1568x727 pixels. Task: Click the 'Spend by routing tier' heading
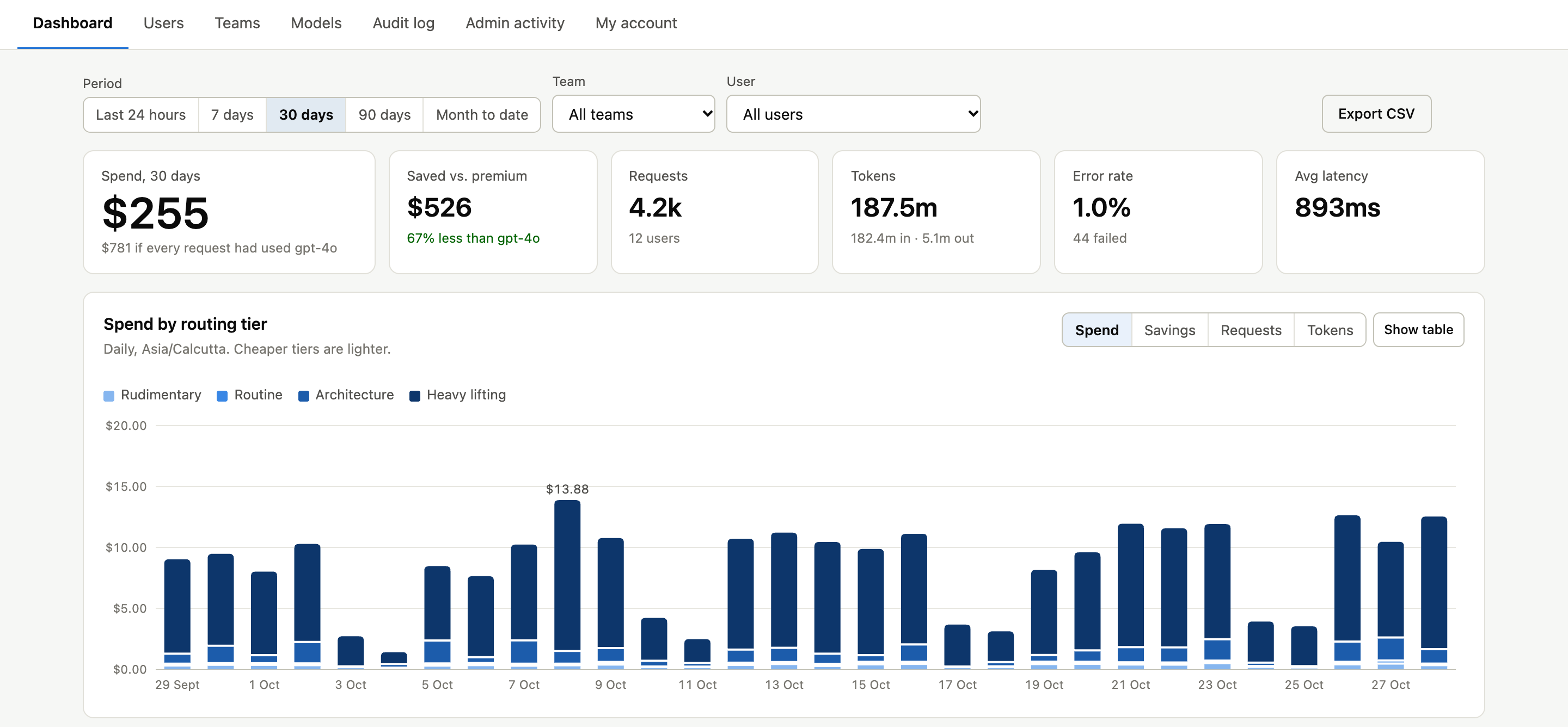[185, 324]
